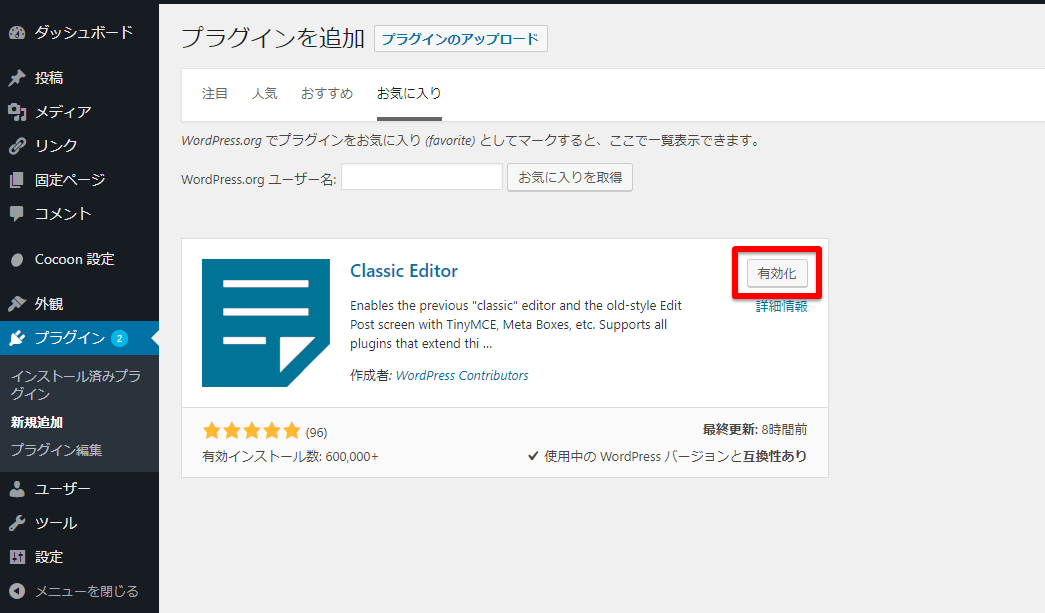This screenshot has height=613, width=1045.
Task: Click the compatibility checkmark icon
Action: tap(533, 456)
